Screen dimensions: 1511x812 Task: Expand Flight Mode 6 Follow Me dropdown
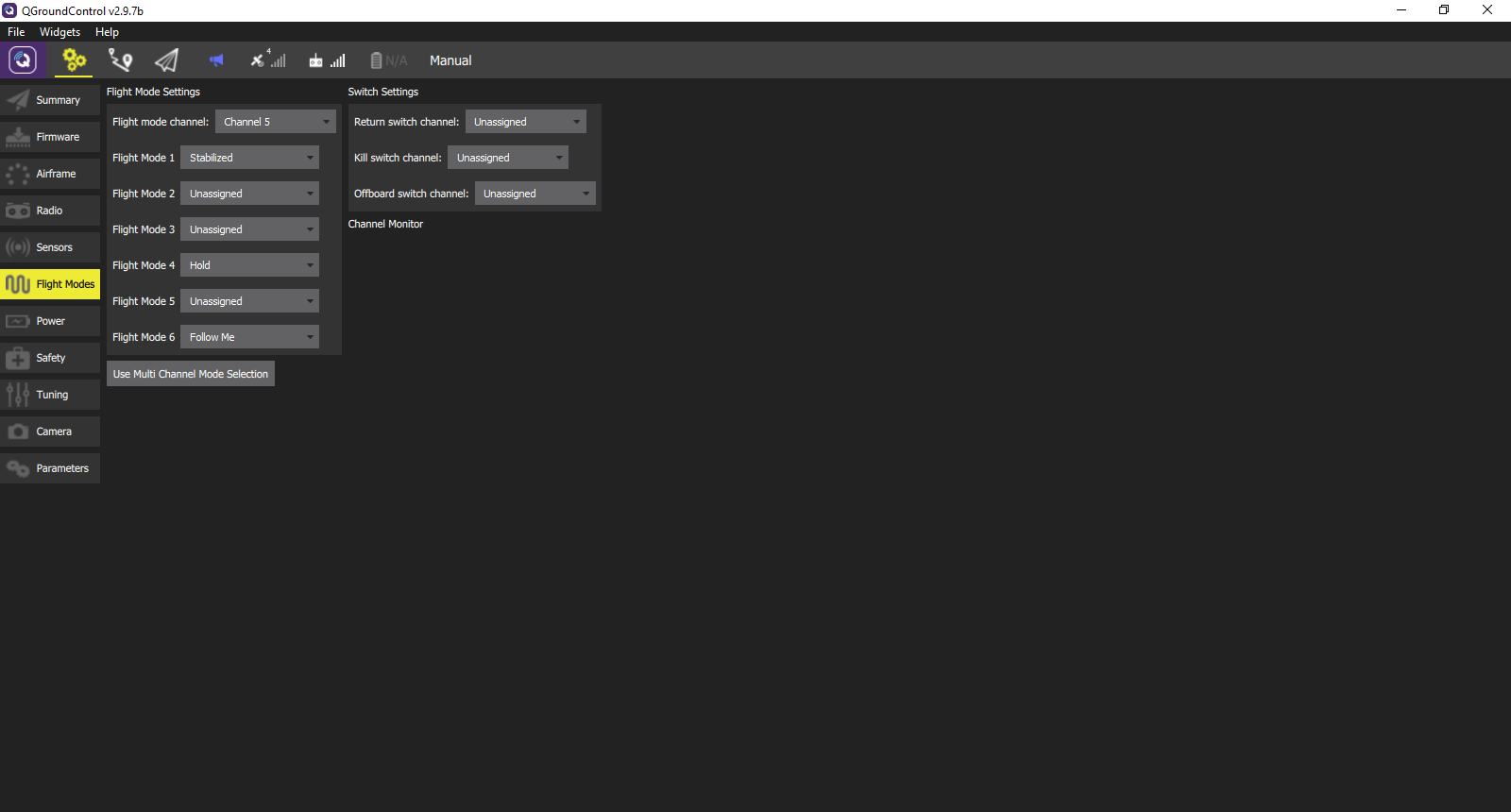[x=249, y=337]
